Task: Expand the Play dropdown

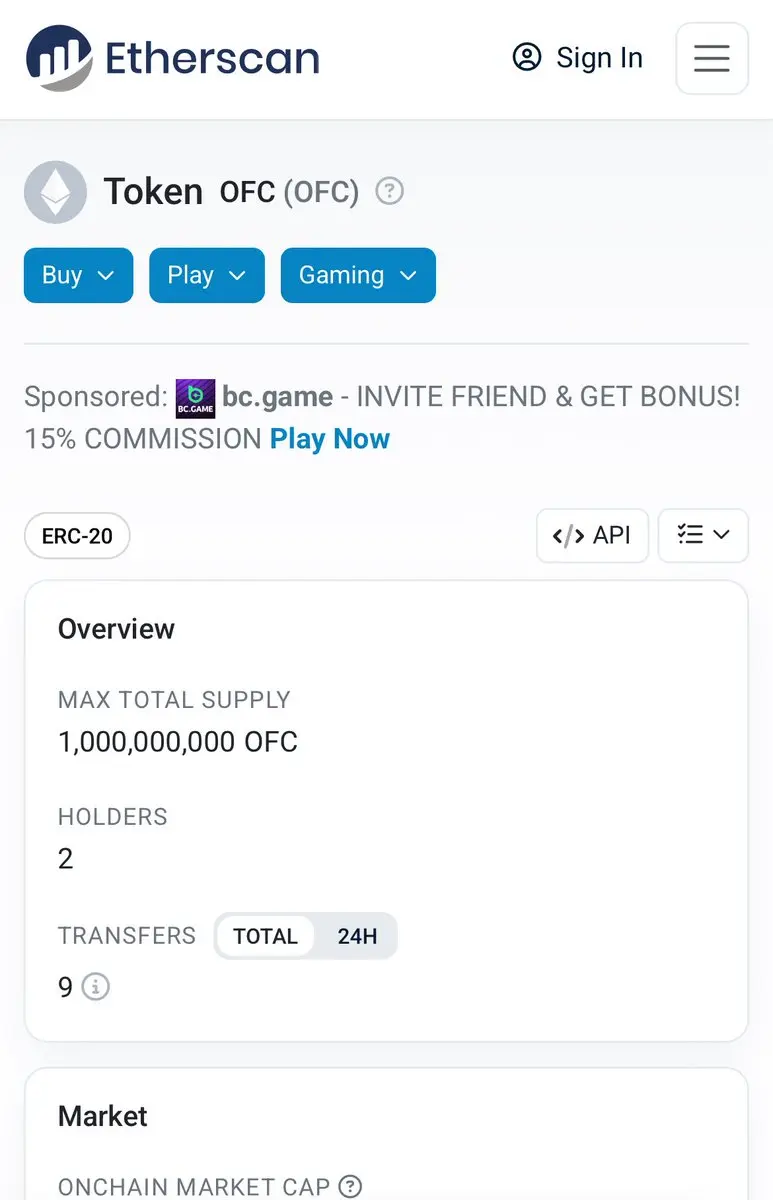Action: 206,275
